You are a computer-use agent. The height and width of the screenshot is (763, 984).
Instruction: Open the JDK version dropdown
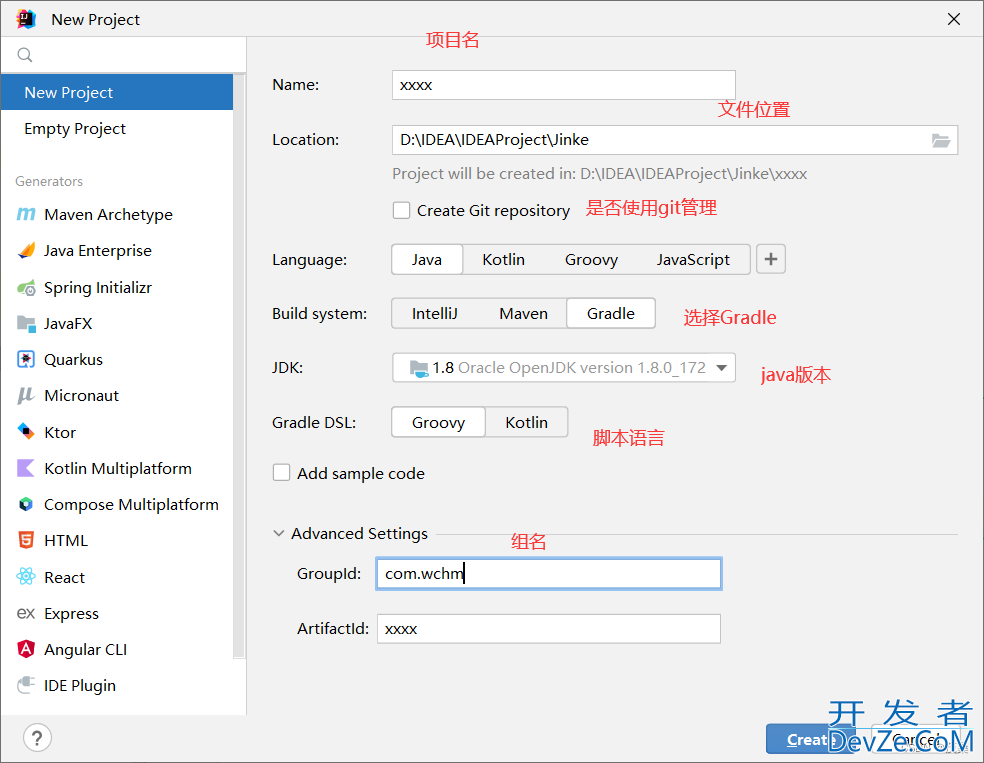coord(563,368)
